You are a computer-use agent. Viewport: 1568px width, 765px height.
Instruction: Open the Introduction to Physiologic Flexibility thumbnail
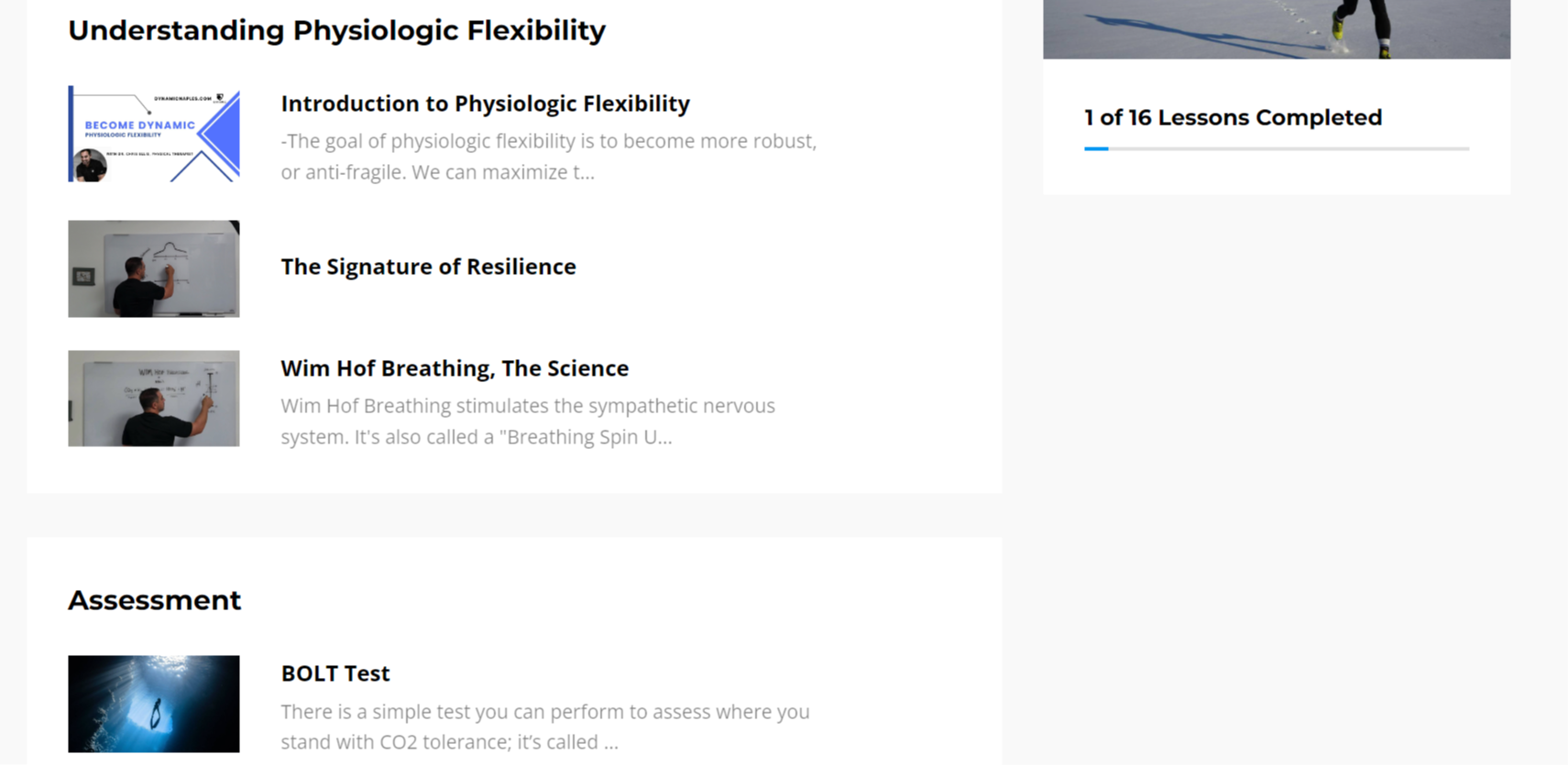tap(153, 134)
